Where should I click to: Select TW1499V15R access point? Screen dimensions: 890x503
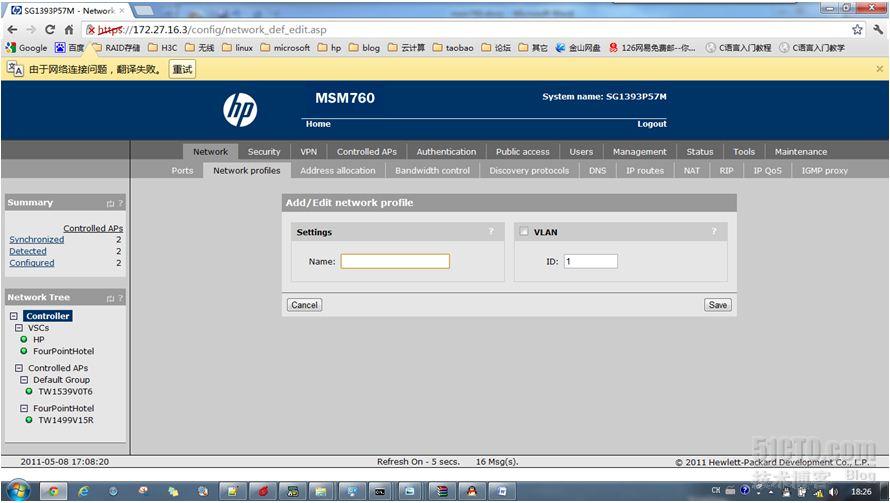pyautogui.click(x=65, y=420)
